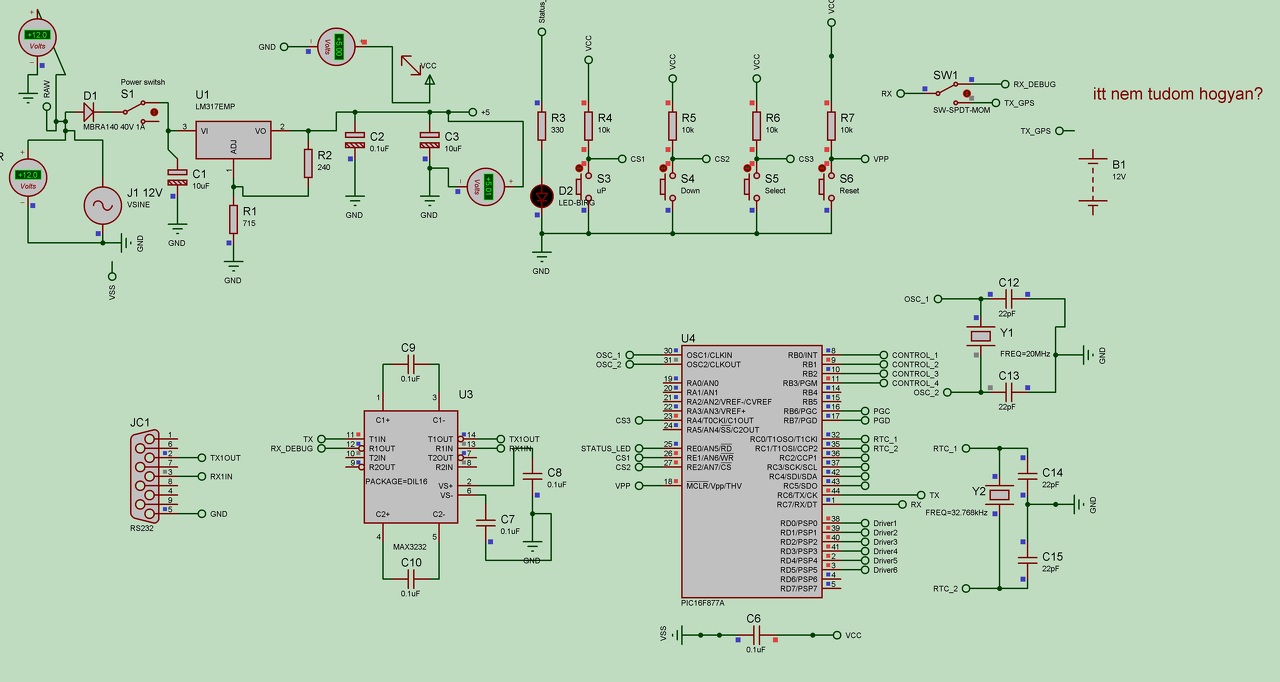Click resistor R2 240
The width and height of the screenshot is (1280, 682).
[x=308, y=163]
